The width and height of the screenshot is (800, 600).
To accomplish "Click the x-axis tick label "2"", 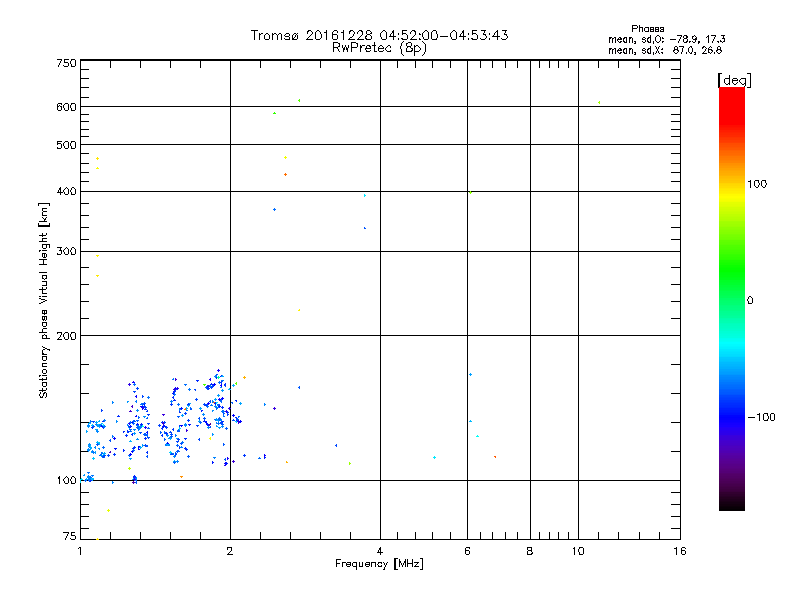I will click(230, 551).
